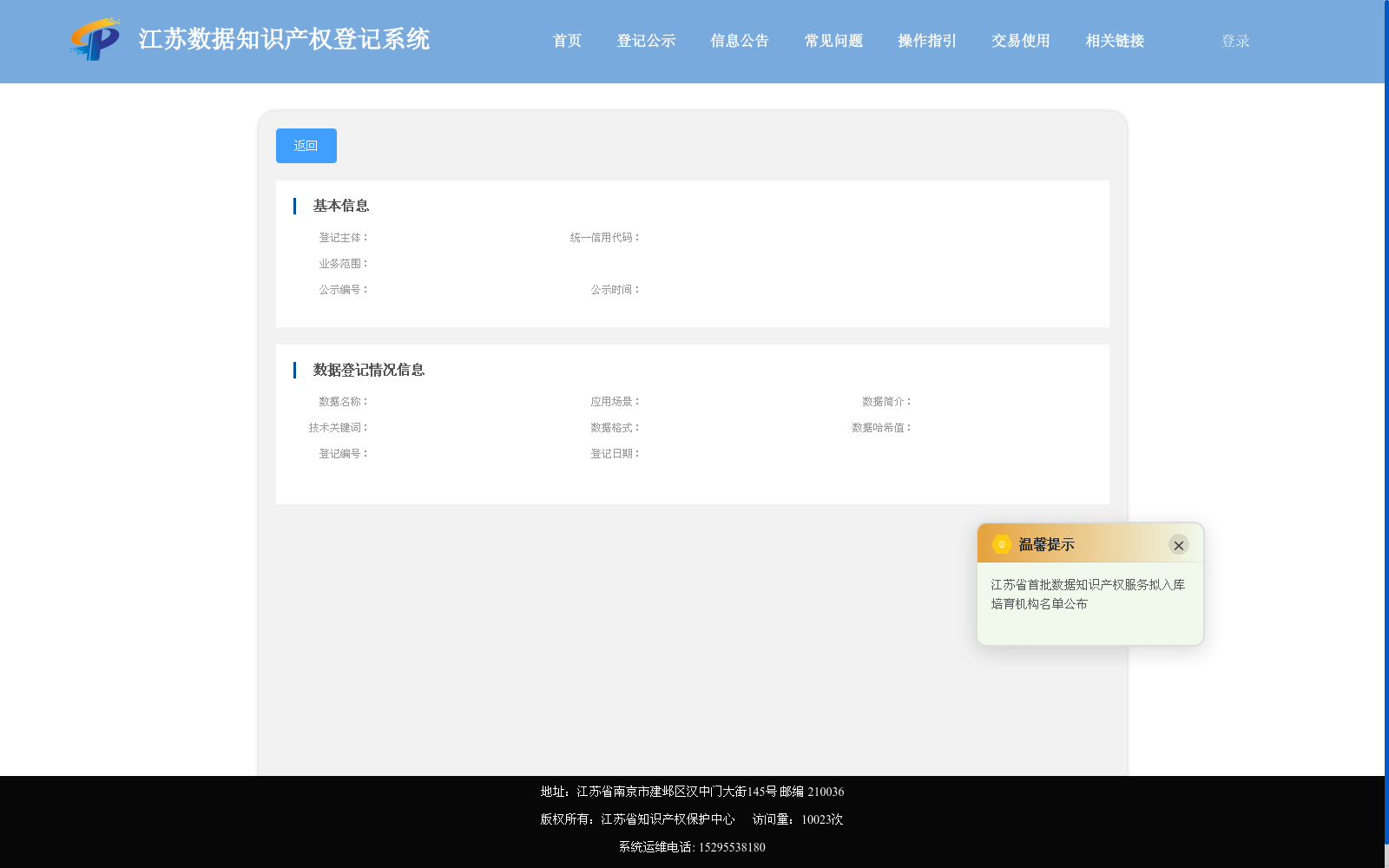Click the 数据格式 label

pos(616,428)
